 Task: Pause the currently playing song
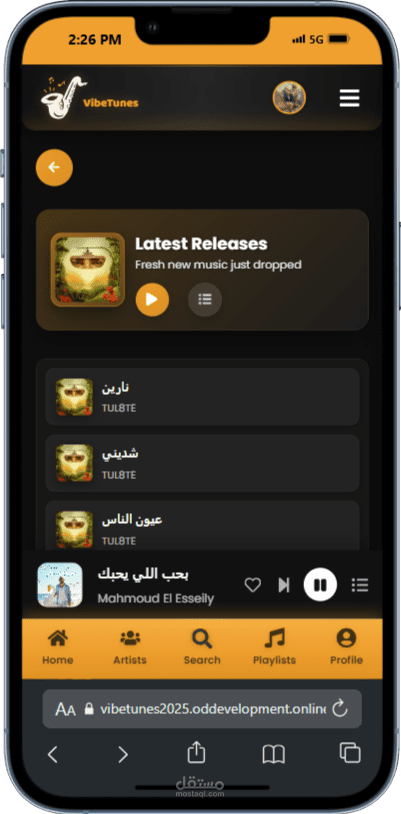[x=320, y=585]
